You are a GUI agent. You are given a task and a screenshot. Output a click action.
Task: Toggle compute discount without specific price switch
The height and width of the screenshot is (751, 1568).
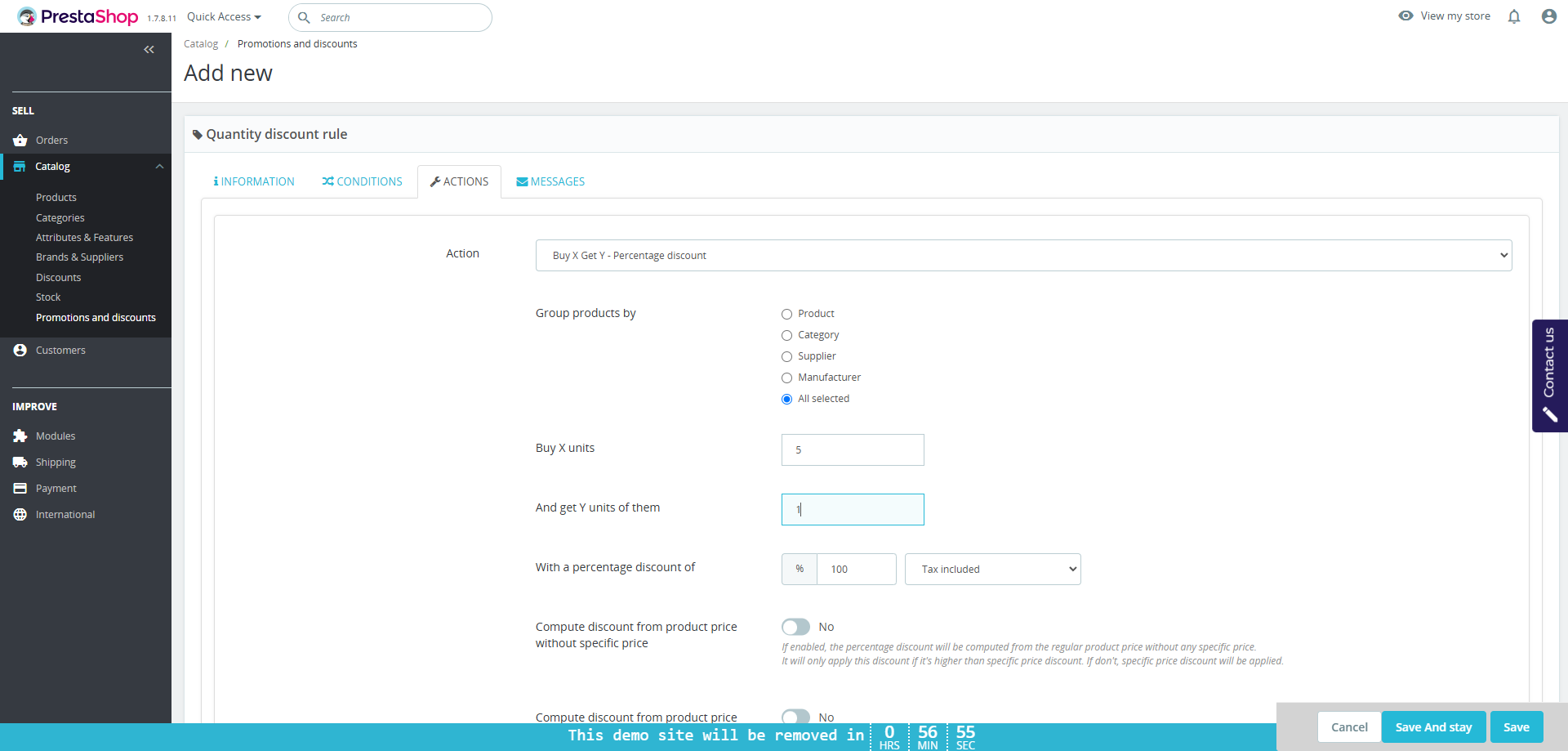click(795, 627)
